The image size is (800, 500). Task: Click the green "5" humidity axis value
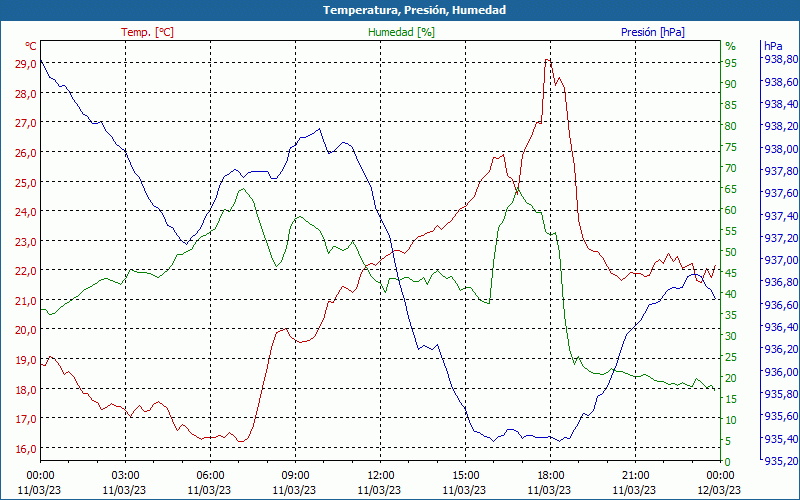(x=728, y=441)
